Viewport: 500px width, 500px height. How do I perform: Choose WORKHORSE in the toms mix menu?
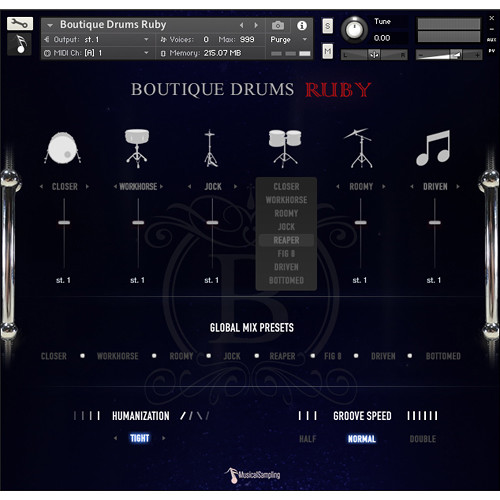coord(286,200)
